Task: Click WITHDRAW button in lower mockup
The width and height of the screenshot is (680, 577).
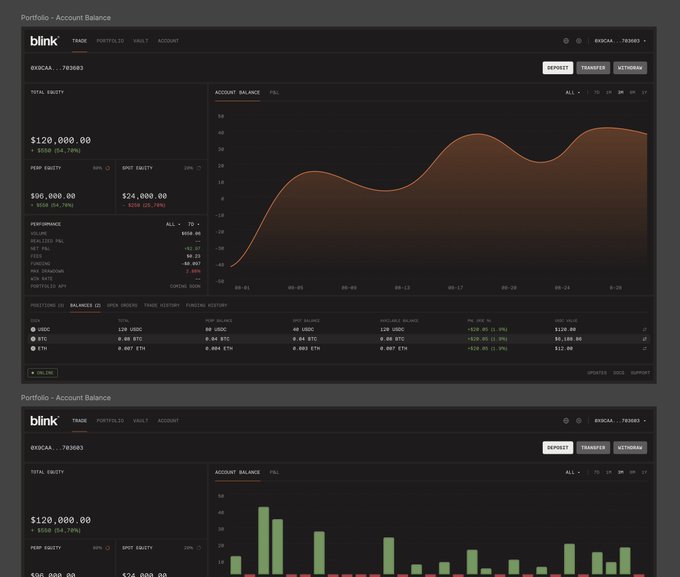Action: pyautogui.click(x=630, y=447)
